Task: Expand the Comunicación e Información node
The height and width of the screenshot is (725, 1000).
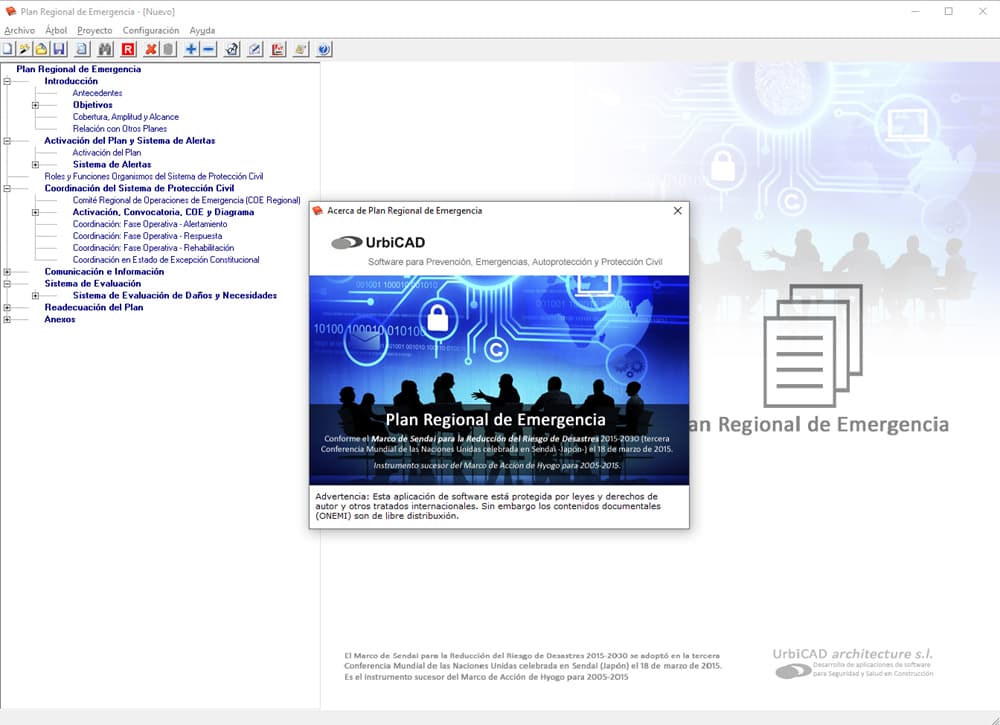Action: (x=7, y=272)
